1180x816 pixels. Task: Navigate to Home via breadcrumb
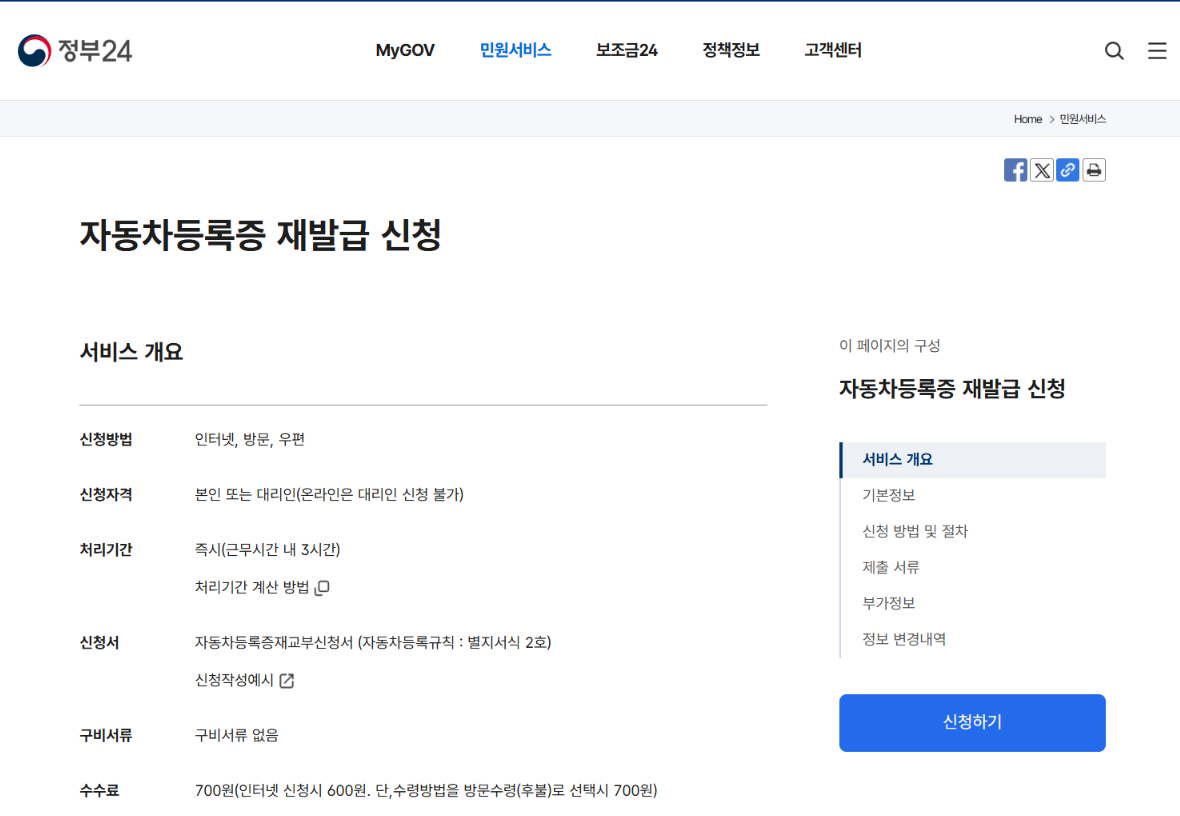(1028, 118)
